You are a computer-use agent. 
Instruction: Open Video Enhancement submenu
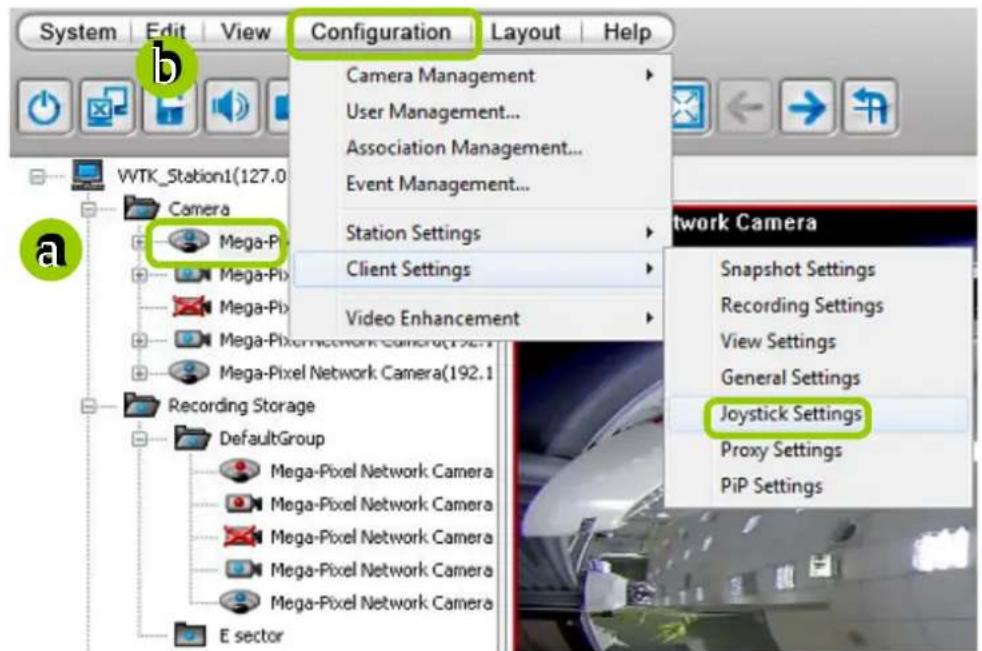(482, 318)
